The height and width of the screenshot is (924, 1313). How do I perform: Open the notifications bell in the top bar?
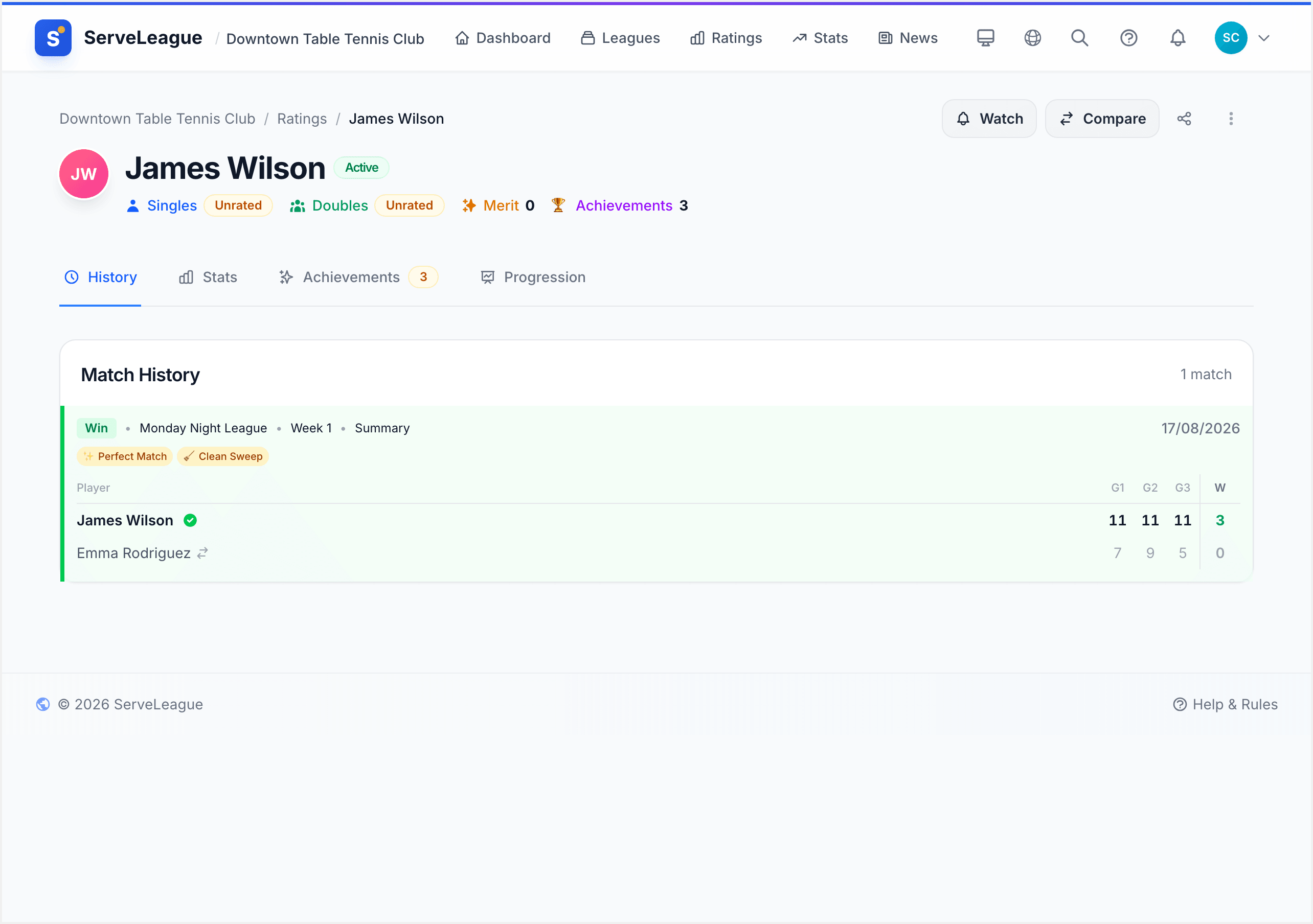(1178, 38)
